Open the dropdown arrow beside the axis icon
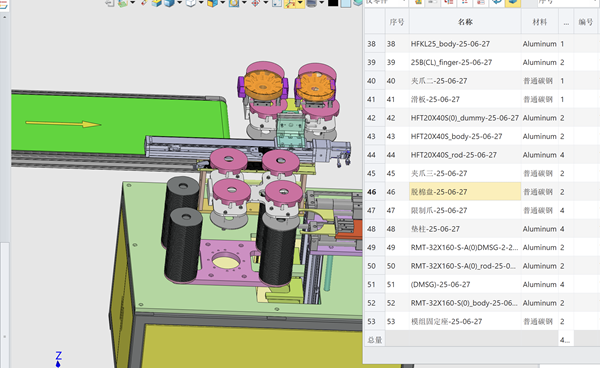 click(300, 3)
